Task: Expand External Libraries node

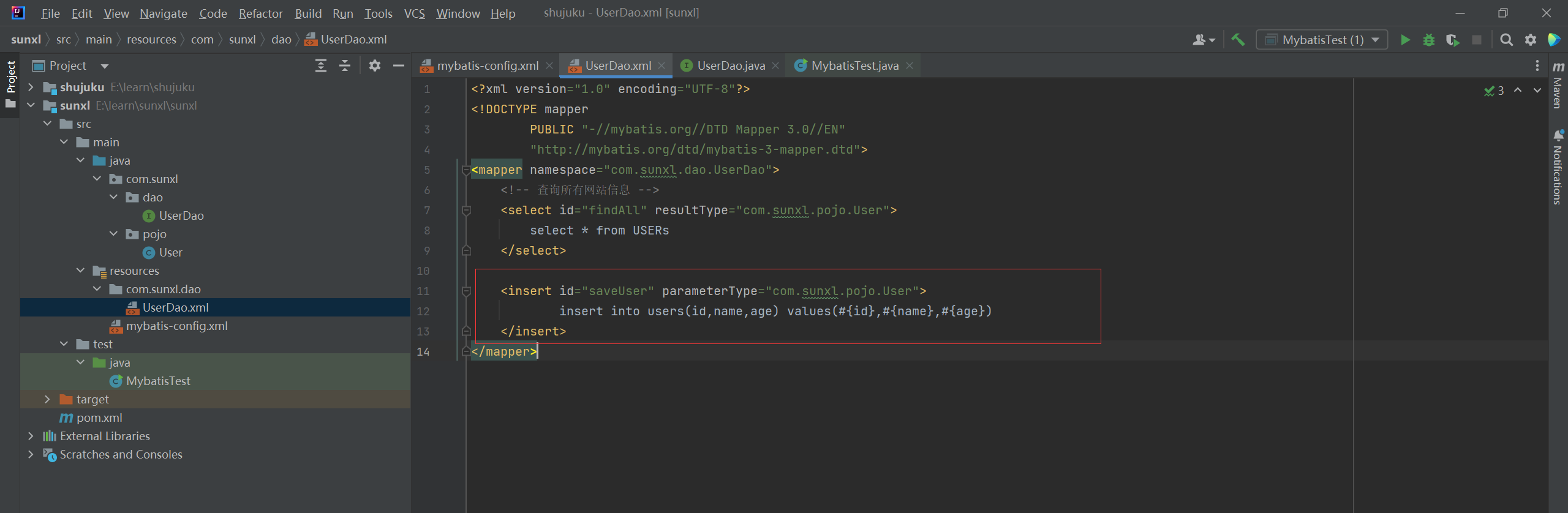Action: click(x=31, y=436)
